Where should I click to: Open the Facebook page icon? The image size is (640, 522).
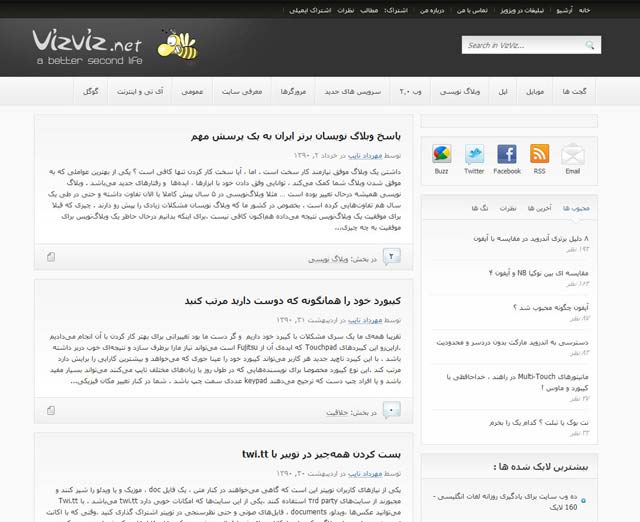pos(507,154)
